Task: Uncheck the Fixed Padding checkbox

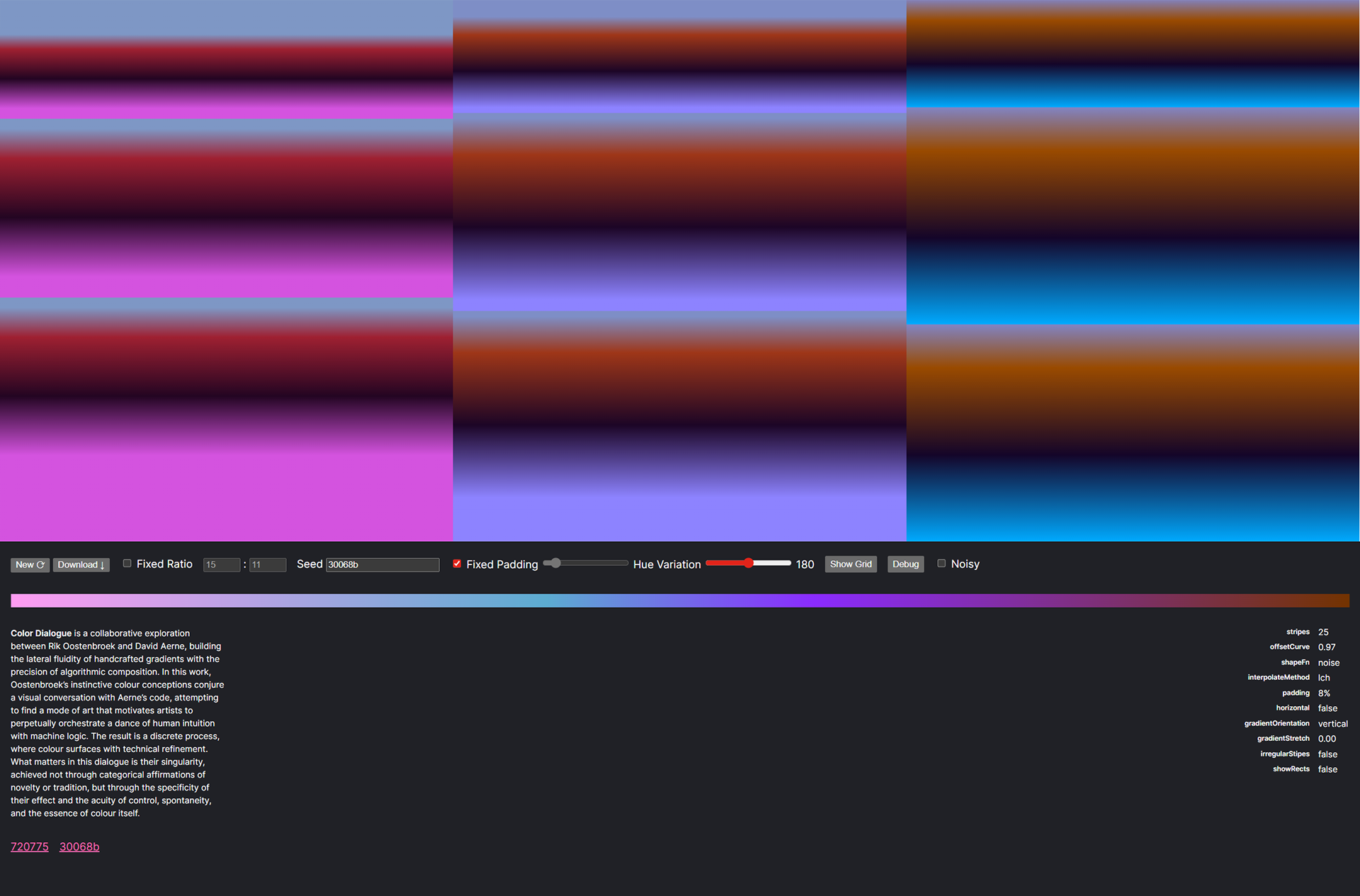Action: pos(457,564)
